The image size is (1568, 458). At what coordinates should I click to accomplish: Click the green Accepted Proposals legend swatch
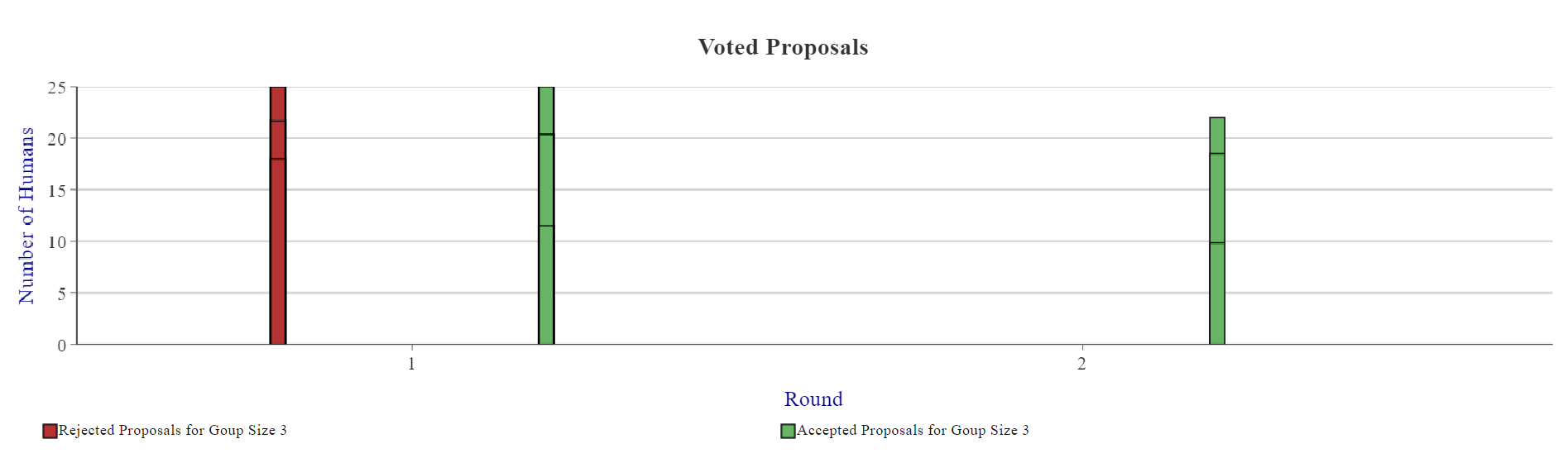click(788, 431)
